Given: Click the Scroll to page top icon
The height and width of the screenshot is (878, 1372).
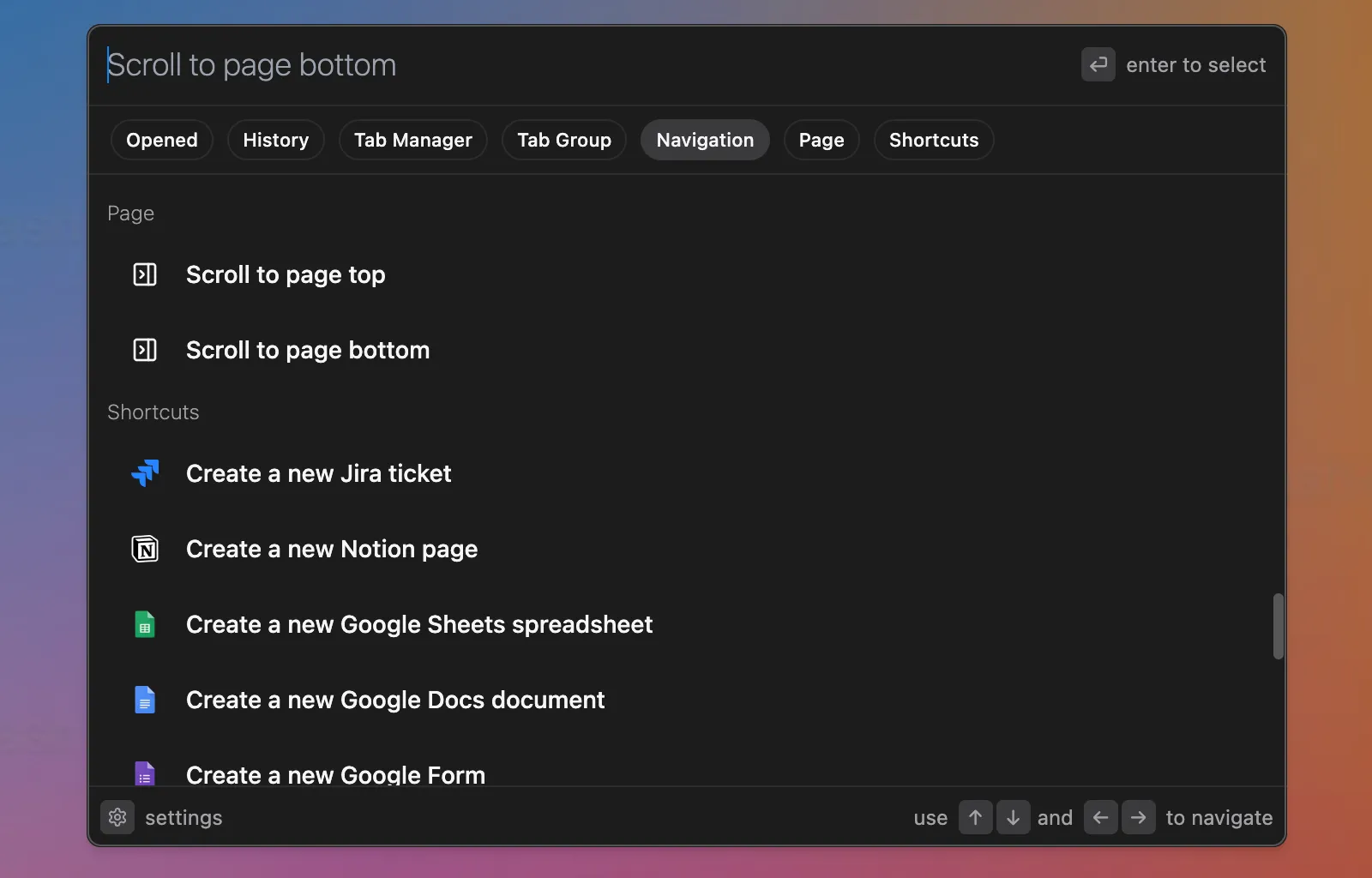Looking at the screenshot, I should [x=145, y=274].
